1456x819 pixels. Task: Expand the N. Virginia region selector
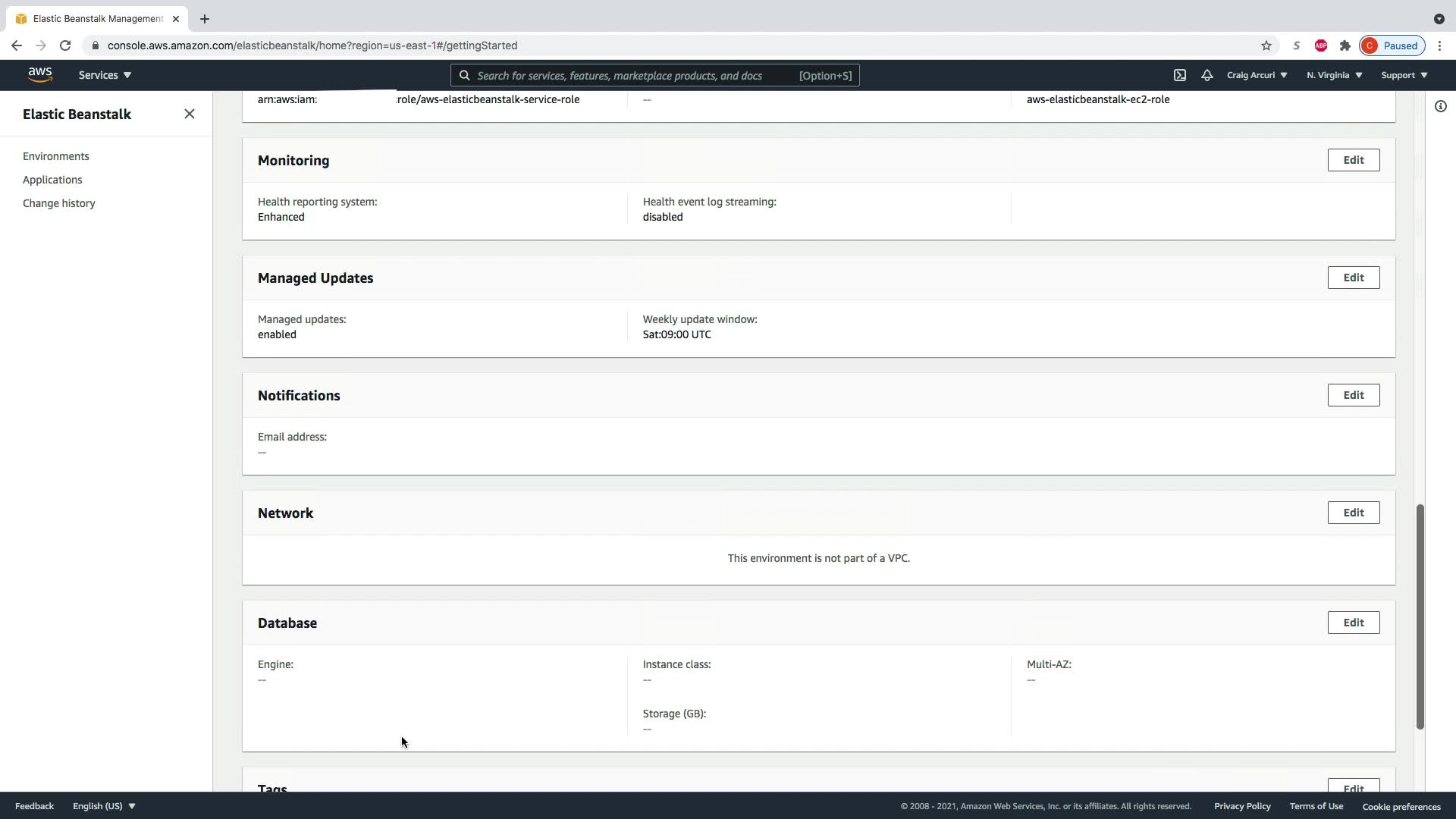(x=1334, y=75)
